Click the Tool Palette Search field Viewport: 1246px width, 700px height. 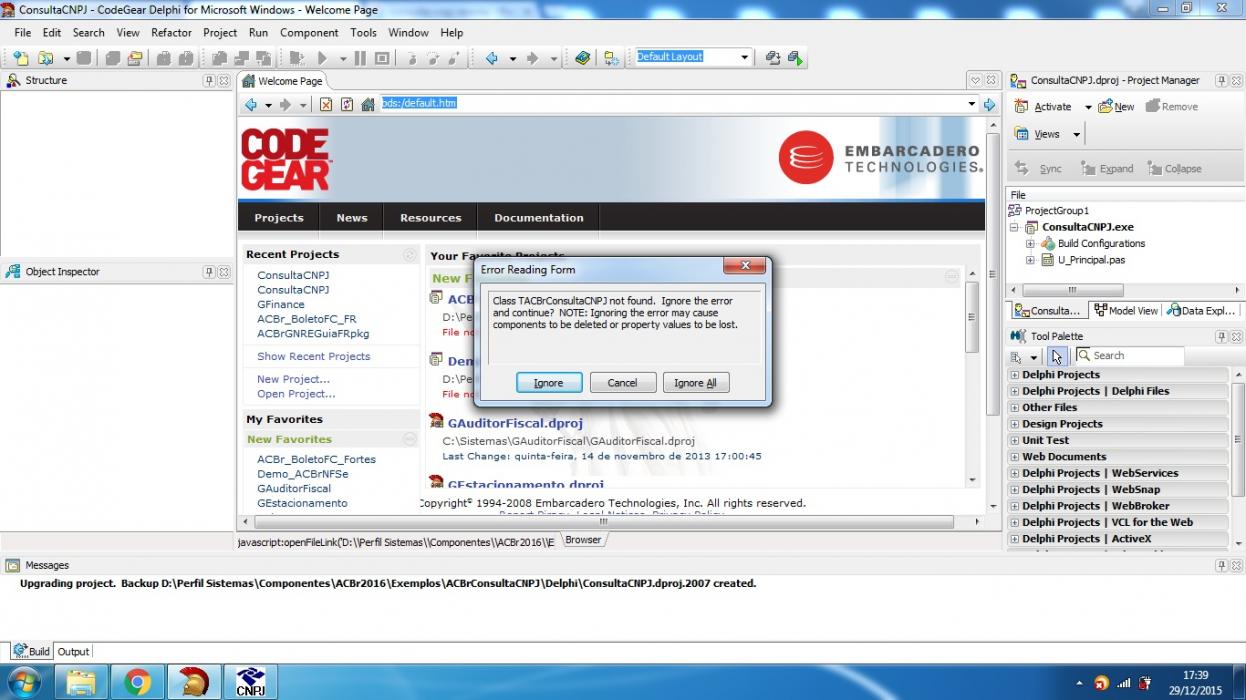[1129, 355]
